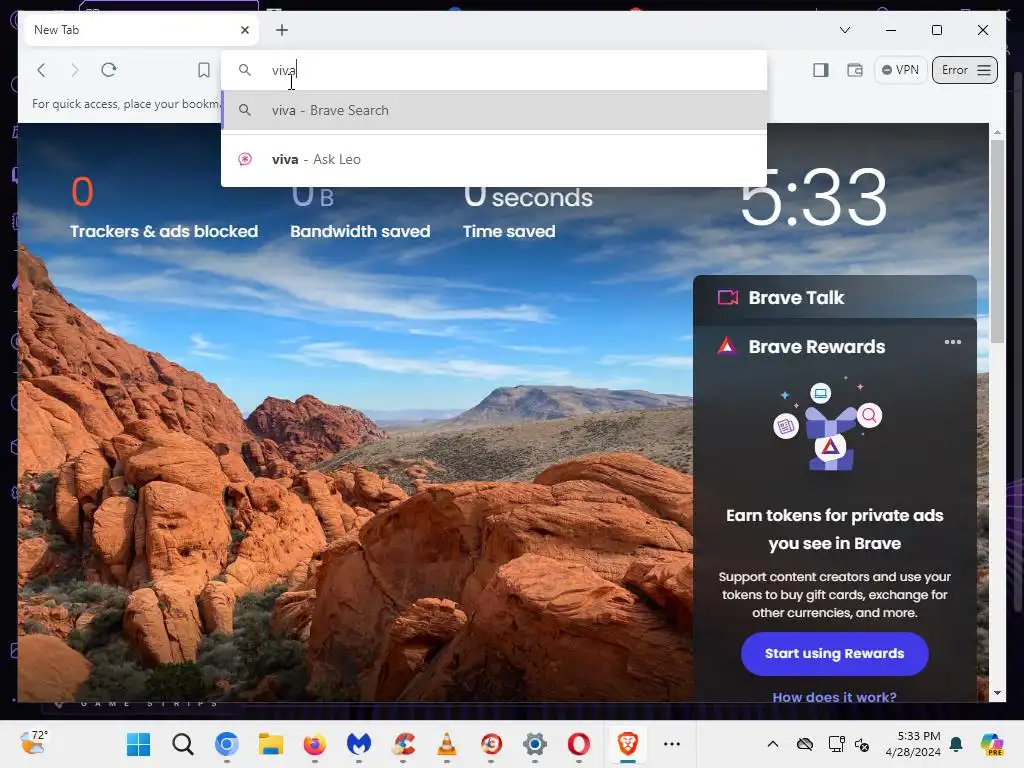Click the scrollbar up arrow
Image resolution: width=1024 pixels, height=768 pixels.
[997, 132]
